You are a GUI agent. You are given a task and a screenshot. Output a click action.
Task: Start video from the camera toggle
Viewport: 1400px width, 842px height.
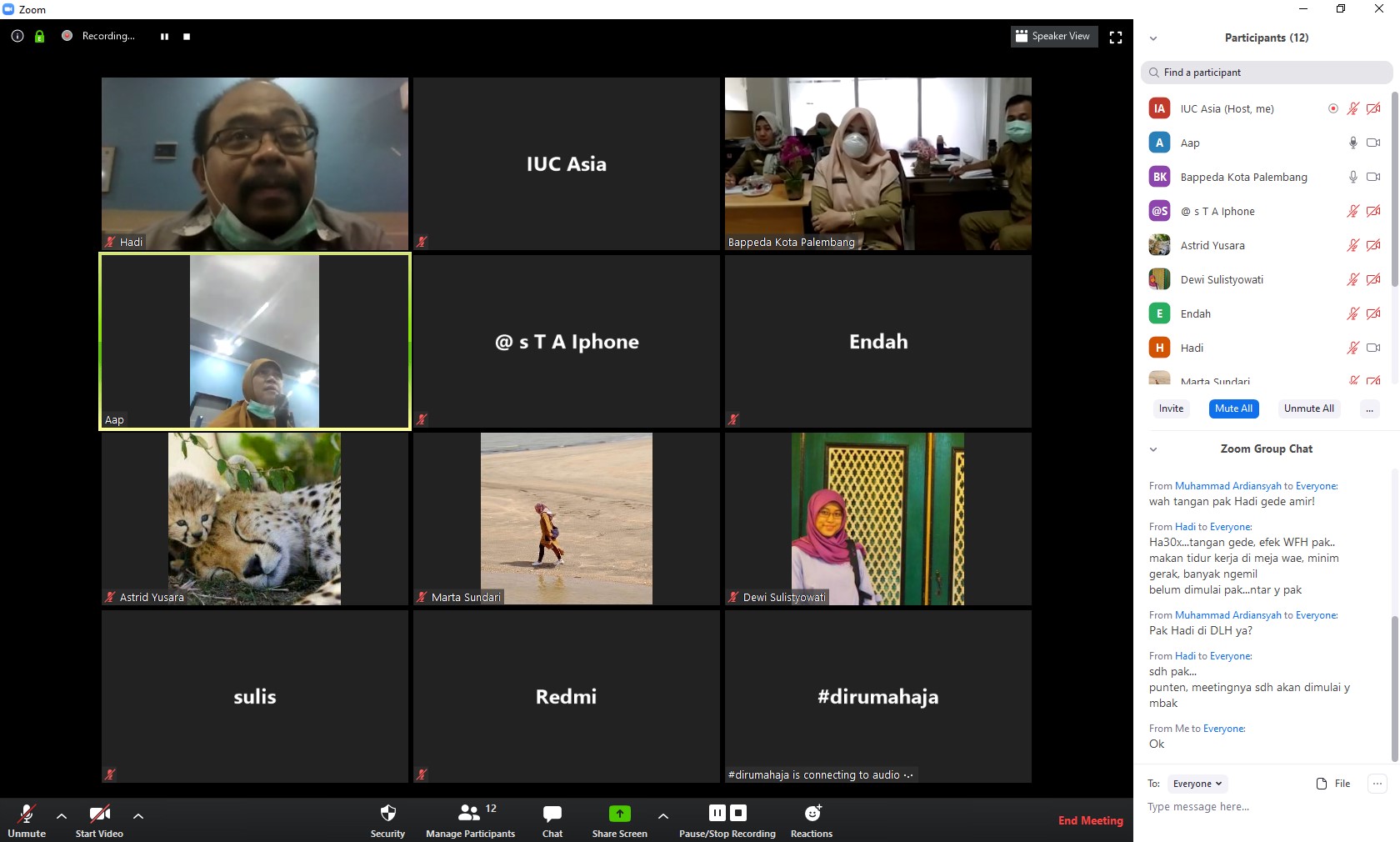[x=99, y=814]
